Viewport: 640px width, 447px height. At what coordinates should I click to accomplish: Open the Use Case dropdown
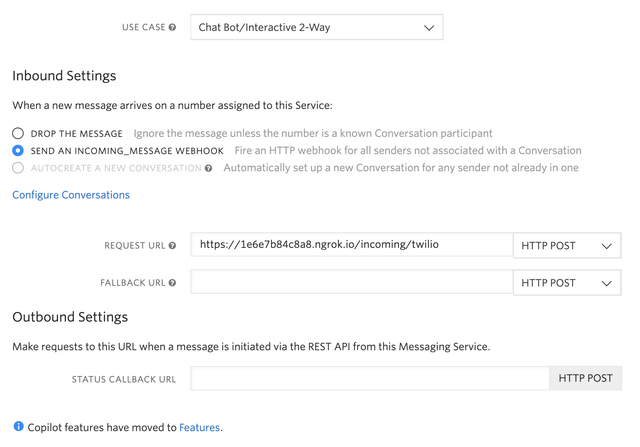click(317, 27)
